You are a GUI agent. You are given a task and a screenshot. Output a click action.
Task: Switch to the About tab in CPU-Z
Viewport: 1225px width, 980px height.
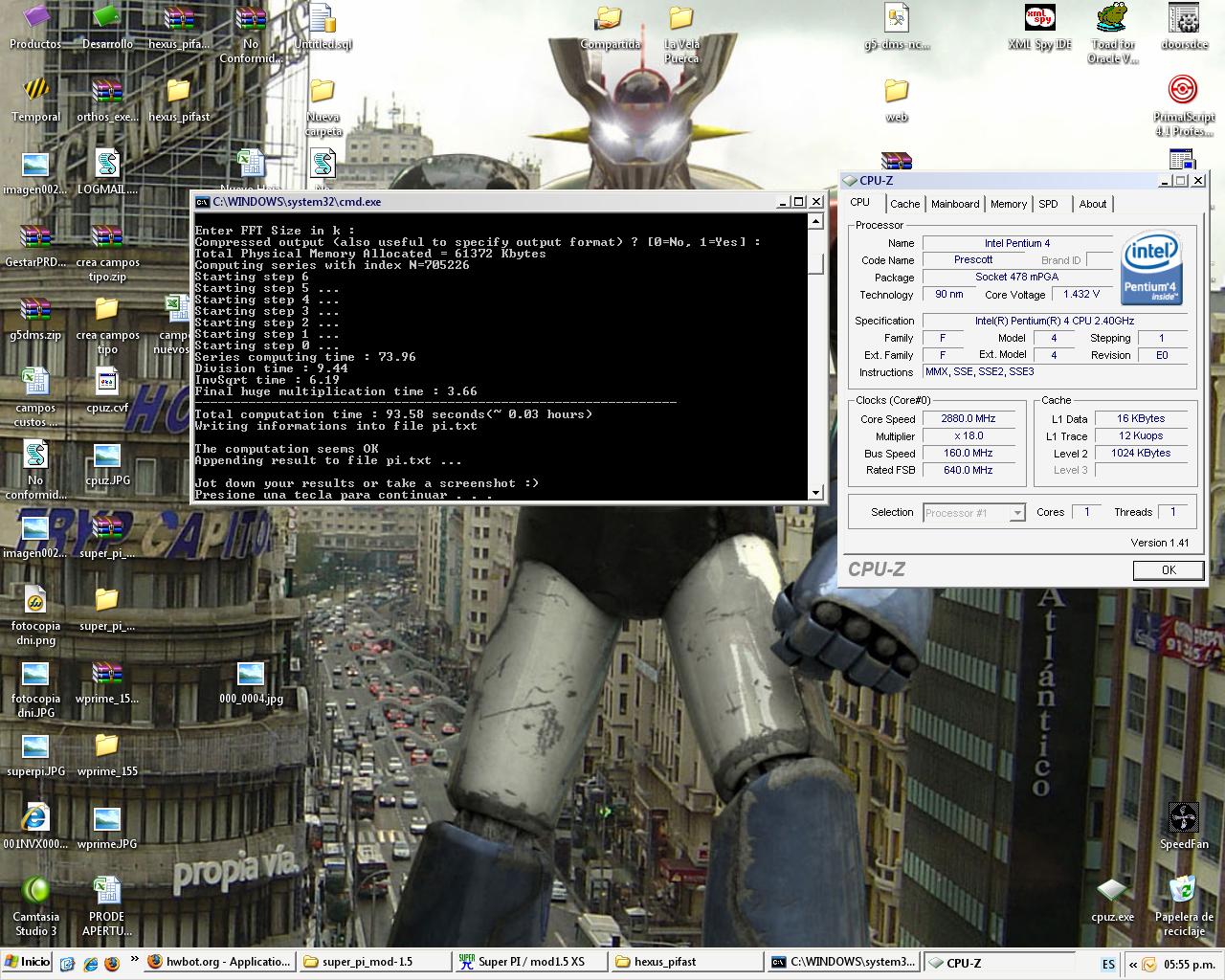click(x=1093, y=204)
